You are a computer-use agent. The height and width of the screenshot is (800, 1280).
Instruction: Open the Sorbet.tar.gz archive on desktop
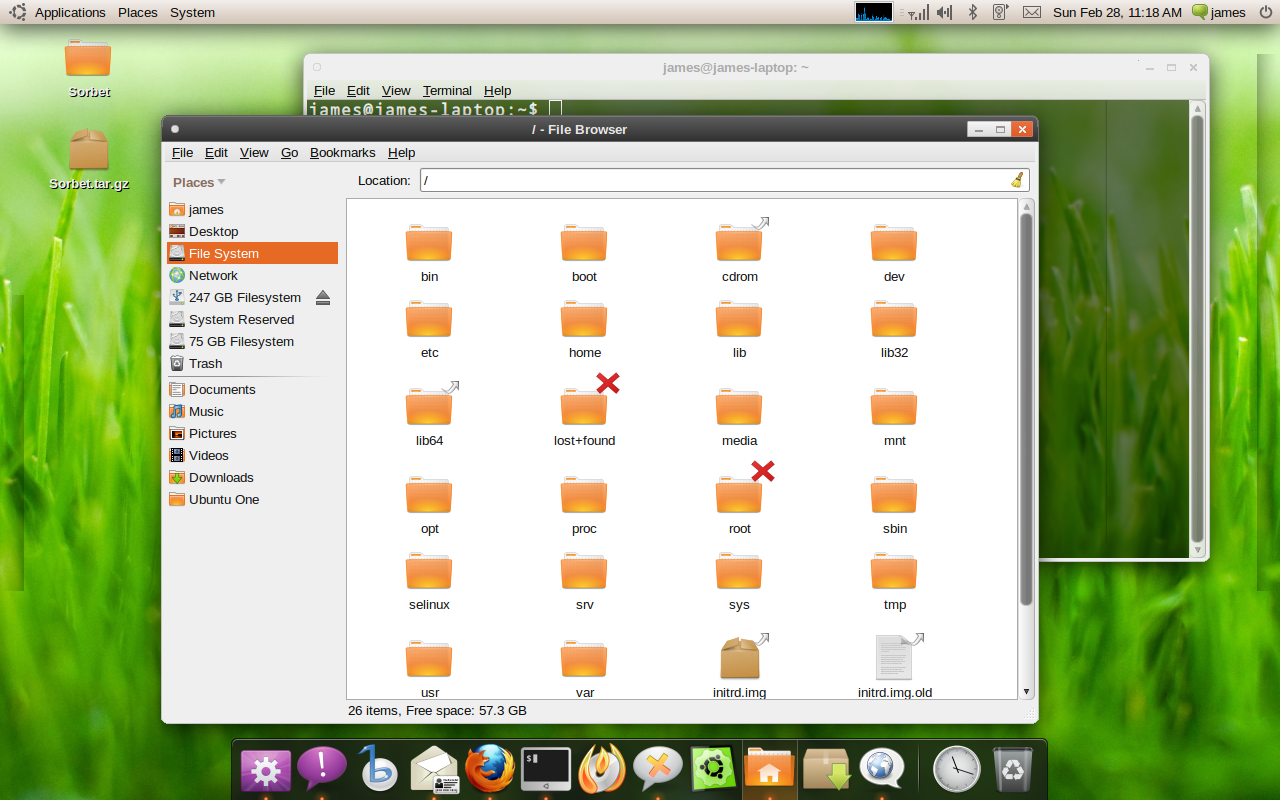(x=89, y=151)
